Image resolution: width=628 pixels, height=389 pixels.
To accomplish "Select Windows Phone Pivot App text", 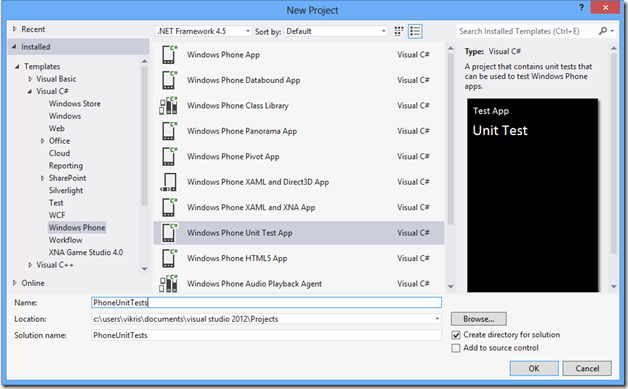I will pos(233,157).
